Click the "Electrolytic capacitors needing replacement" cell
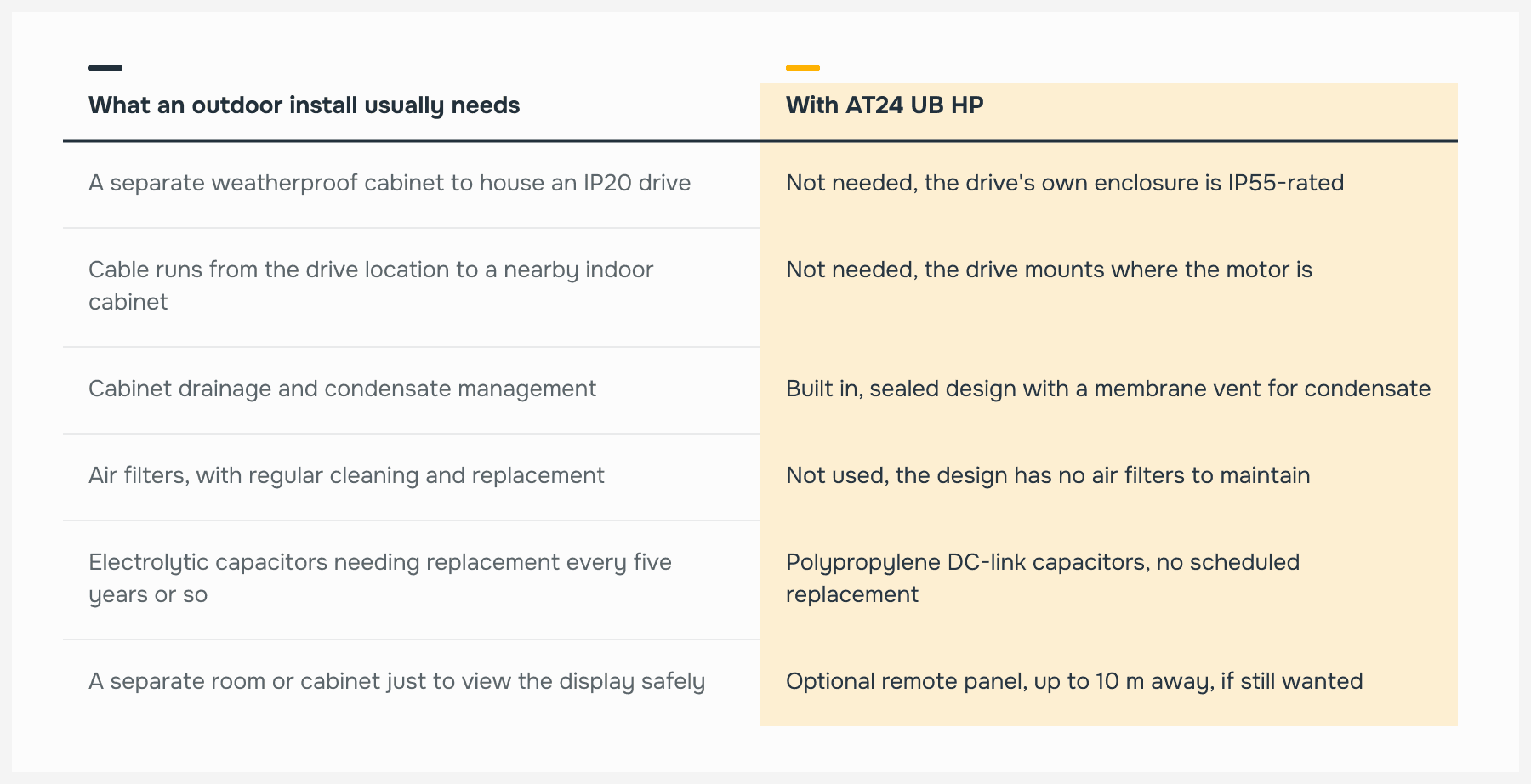Viewport: 1531px width, 784px height. pos(412,579)
